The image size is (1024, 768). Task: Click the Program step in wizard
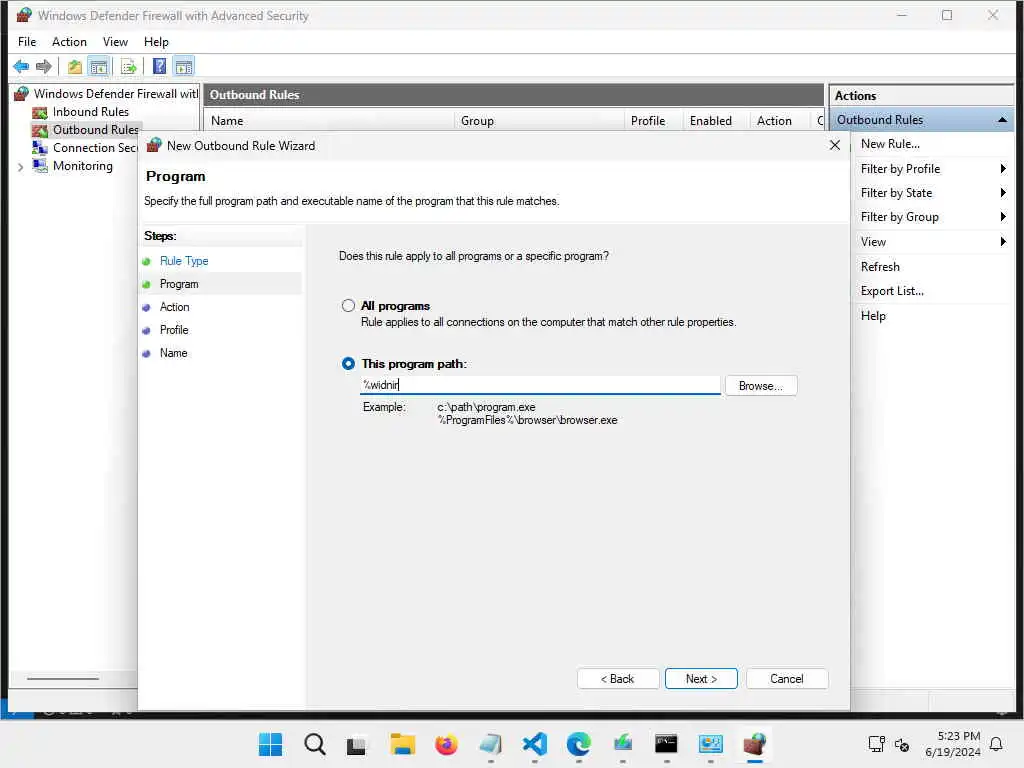point(179,284)
